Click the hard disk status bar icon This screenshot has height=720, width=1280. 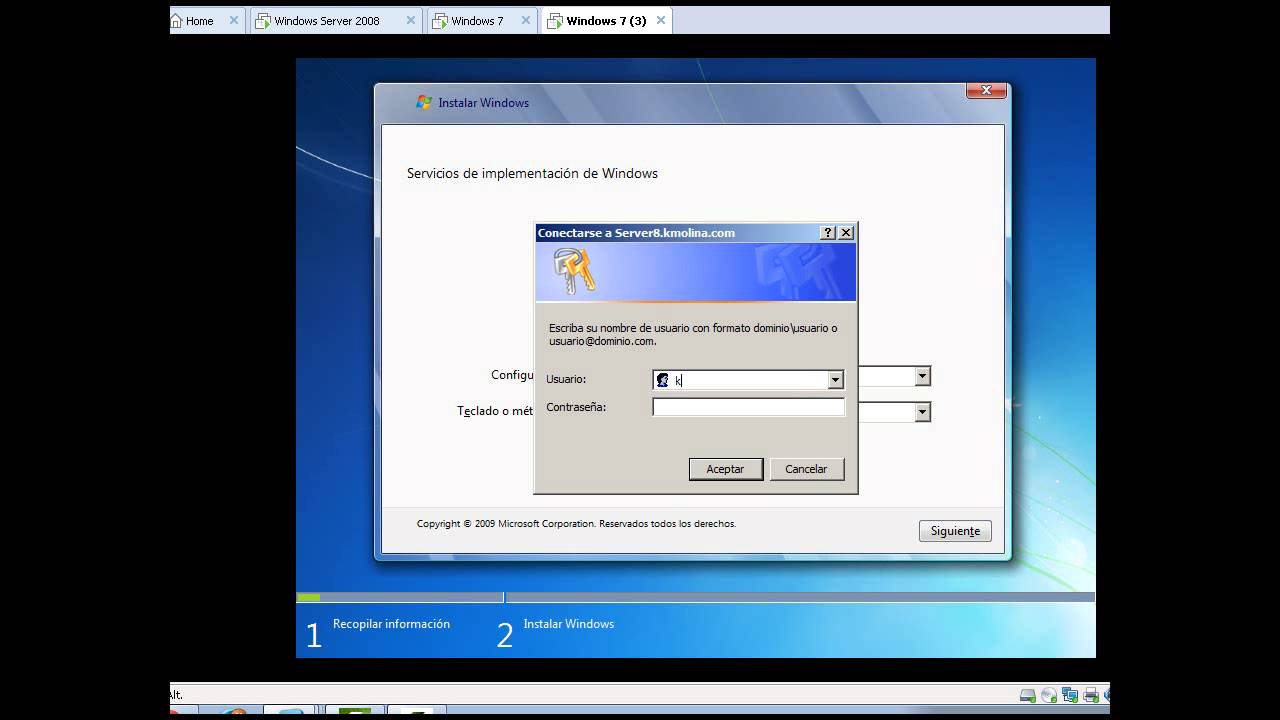point(1028,695)
